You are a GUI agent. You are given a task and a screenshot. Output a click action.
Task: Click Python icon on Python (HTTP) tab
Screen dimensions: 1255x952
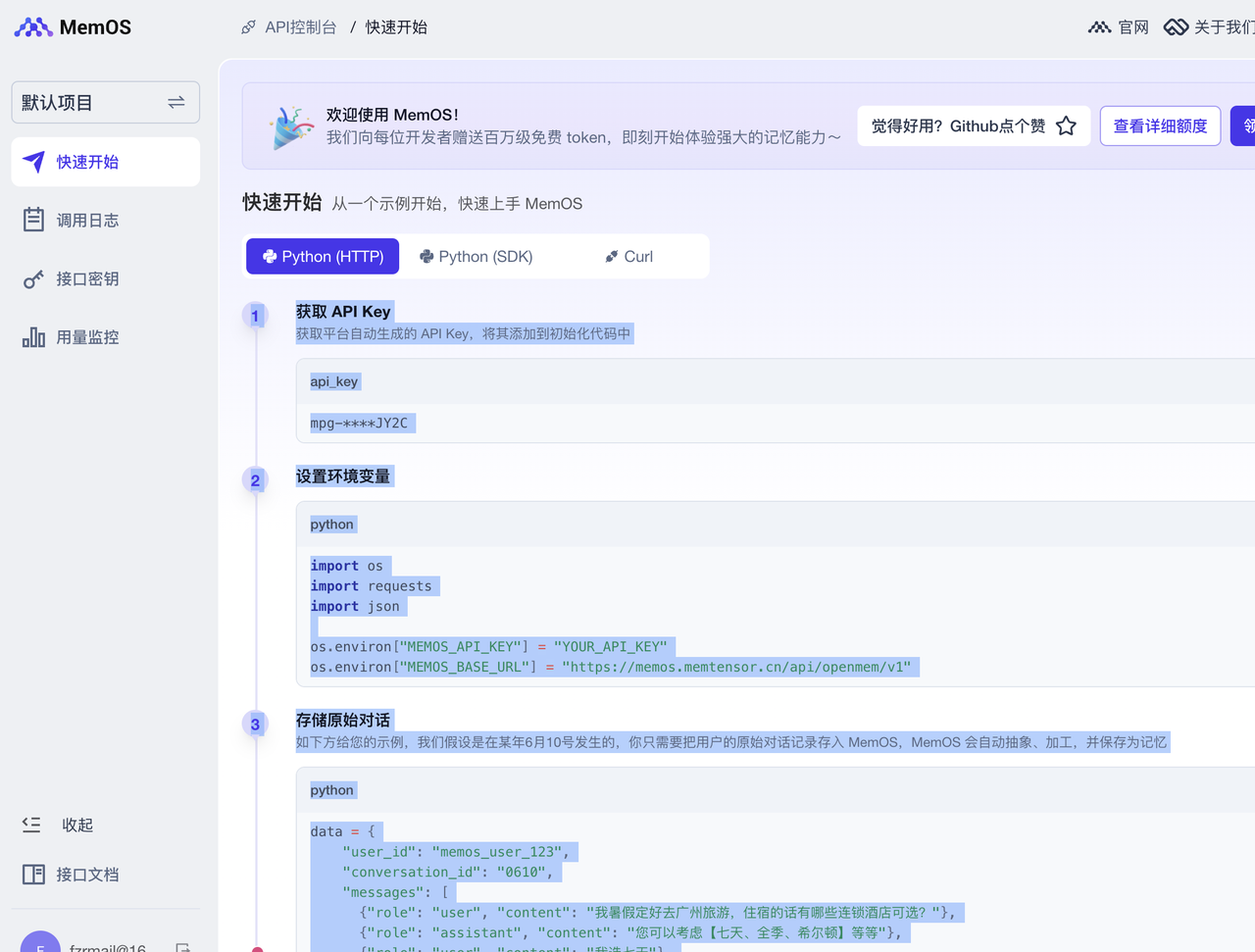pyautogui.click(x=270, y=256)
